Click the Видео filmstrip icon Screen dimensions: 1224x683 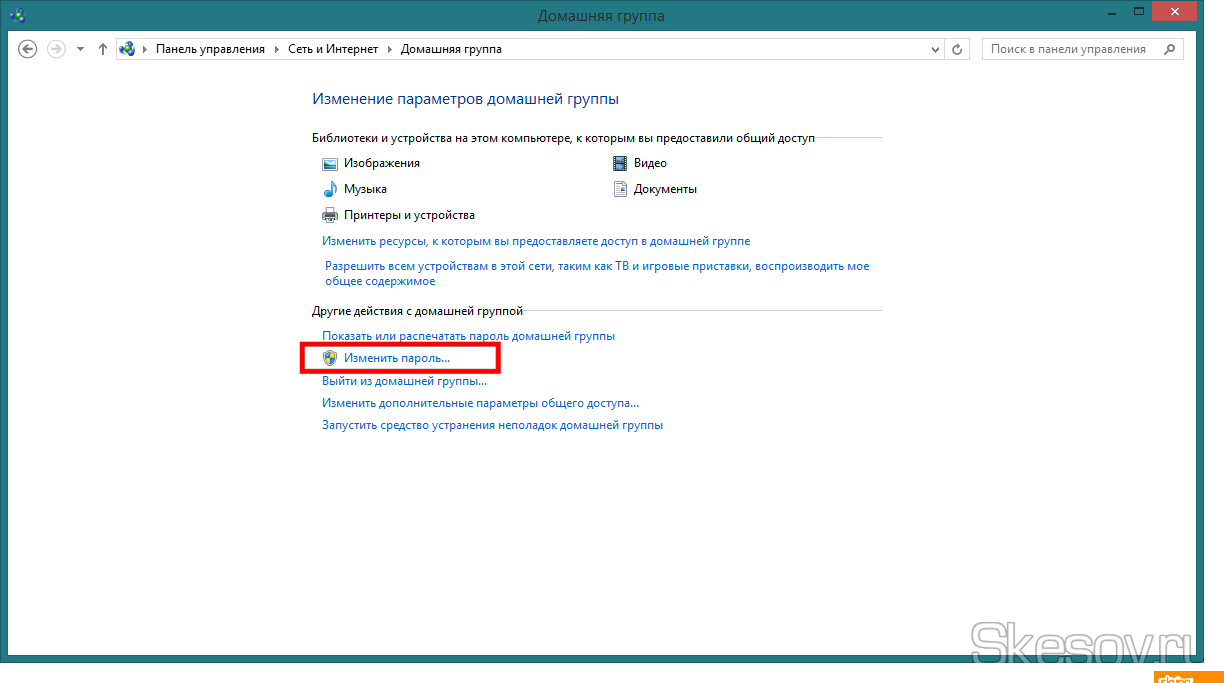point(620,163)
